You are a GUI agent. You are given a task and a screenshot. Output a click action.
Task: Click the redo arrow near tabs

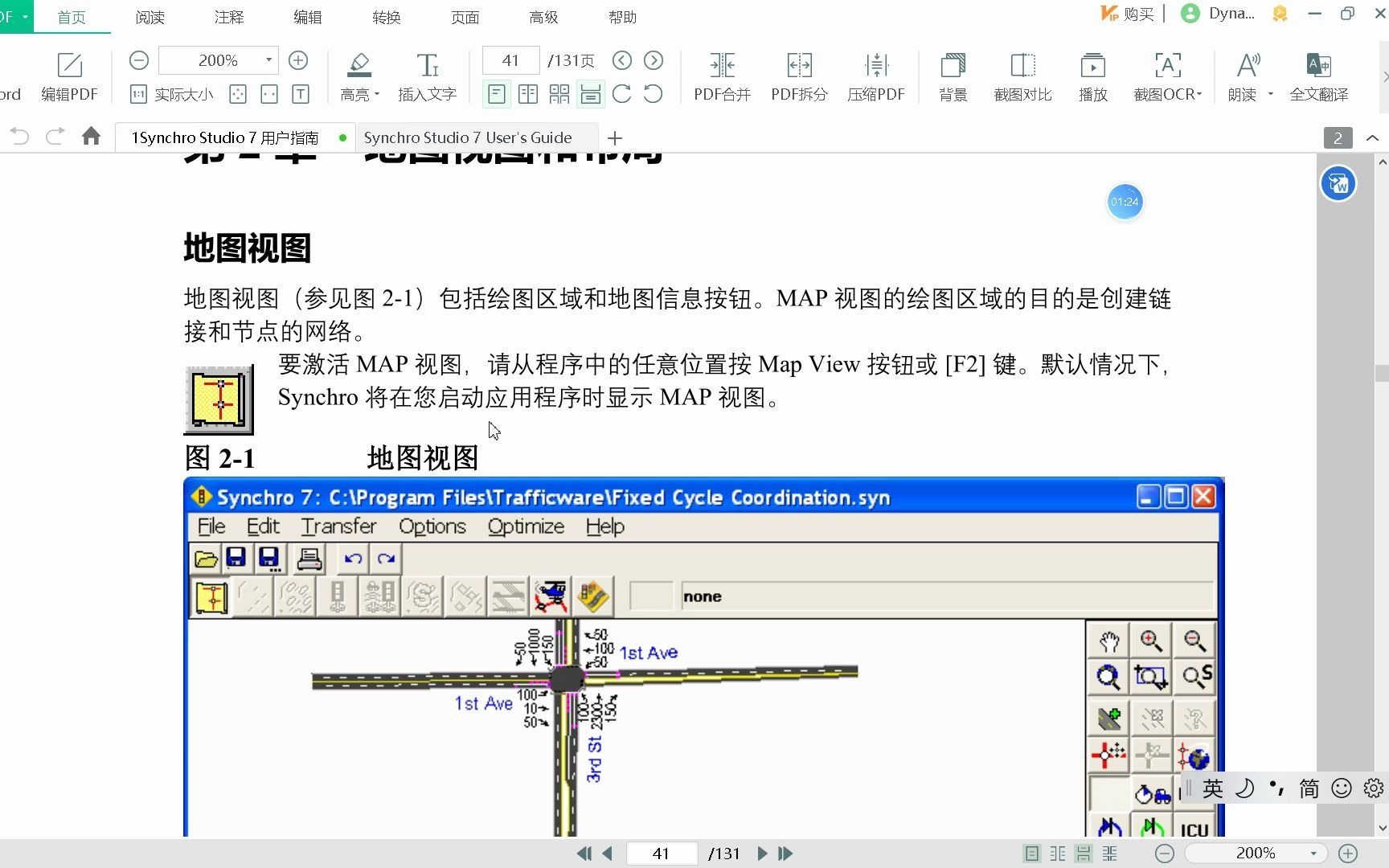55,137
